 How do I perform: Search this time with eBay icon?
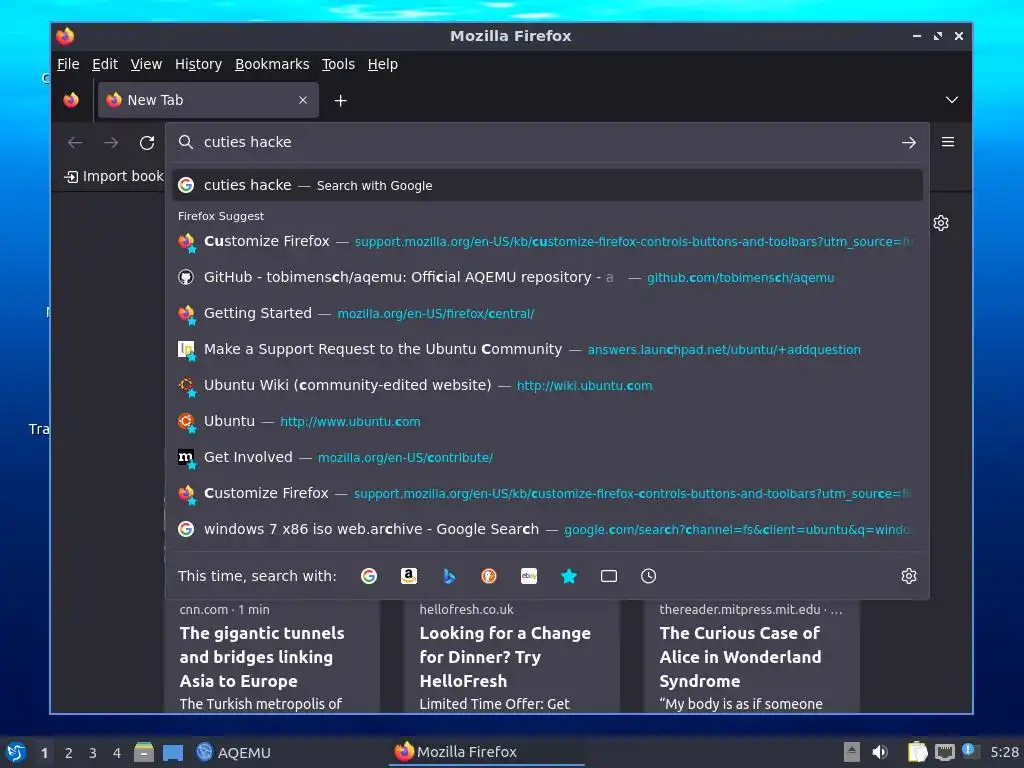point(529,576)
